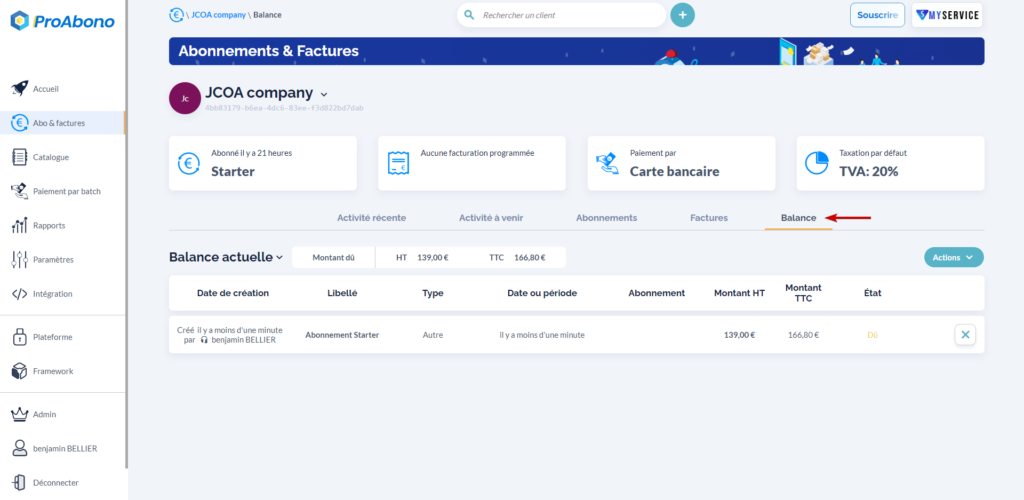Select the Balance tab

pos(799,218)
